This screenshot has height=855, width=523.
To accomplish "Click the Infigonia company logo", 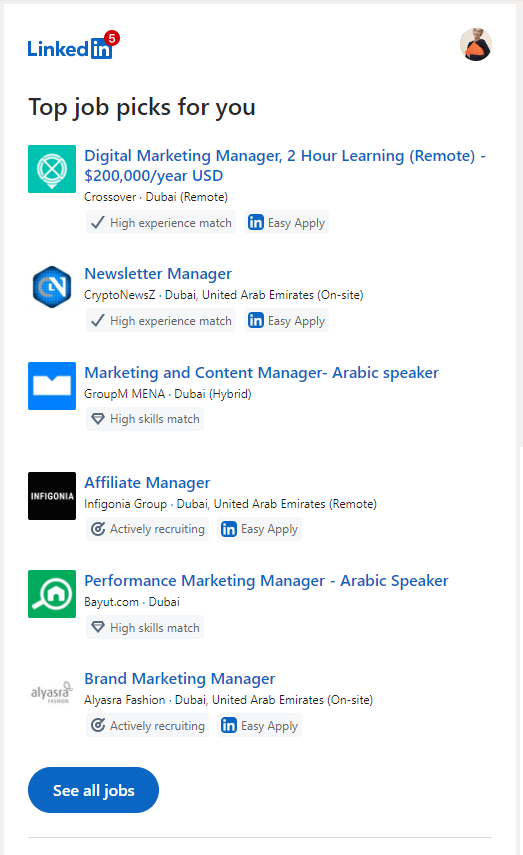I will coord(52,496).
